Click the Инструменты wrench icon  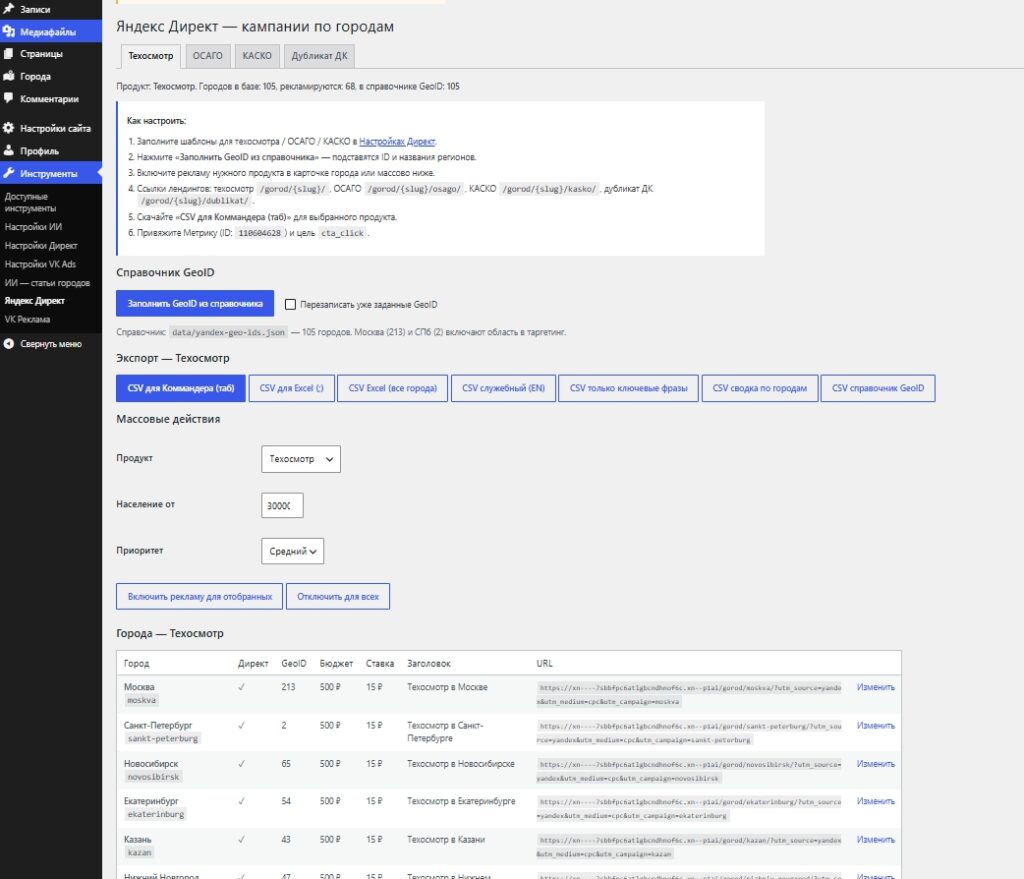tap(8, 173)
